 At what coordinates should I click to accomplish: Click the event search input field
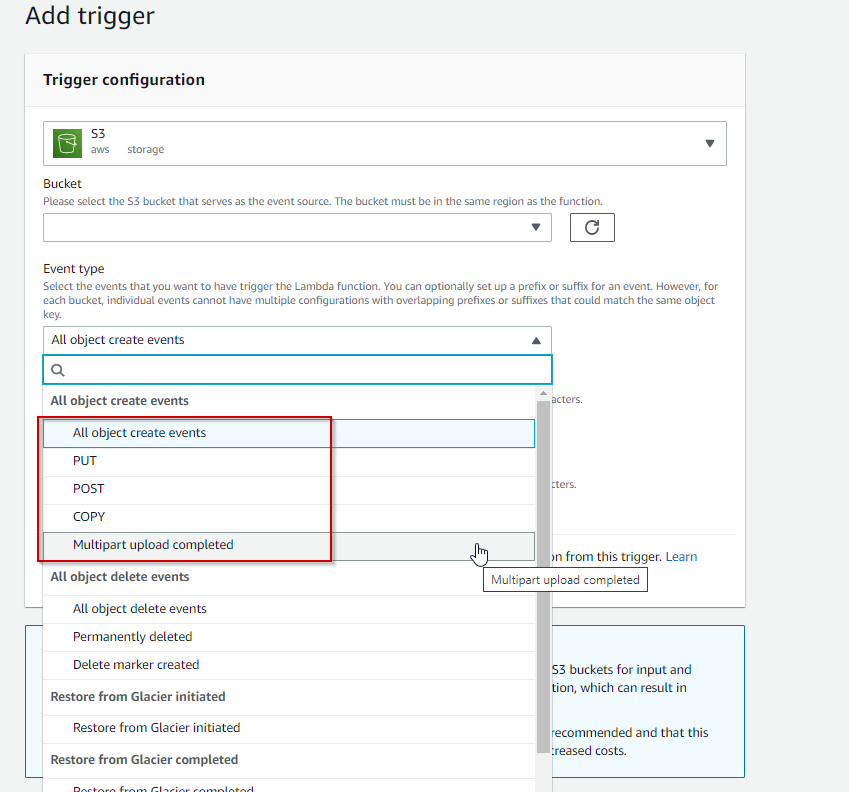click(x=297, y=370)
